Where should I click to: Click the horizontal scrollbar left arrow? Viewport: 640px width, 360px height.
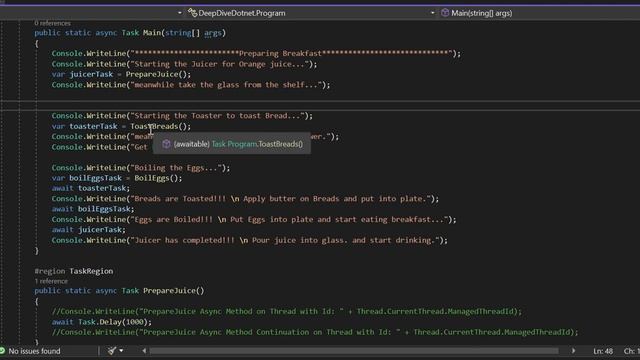tap(144, 351)
